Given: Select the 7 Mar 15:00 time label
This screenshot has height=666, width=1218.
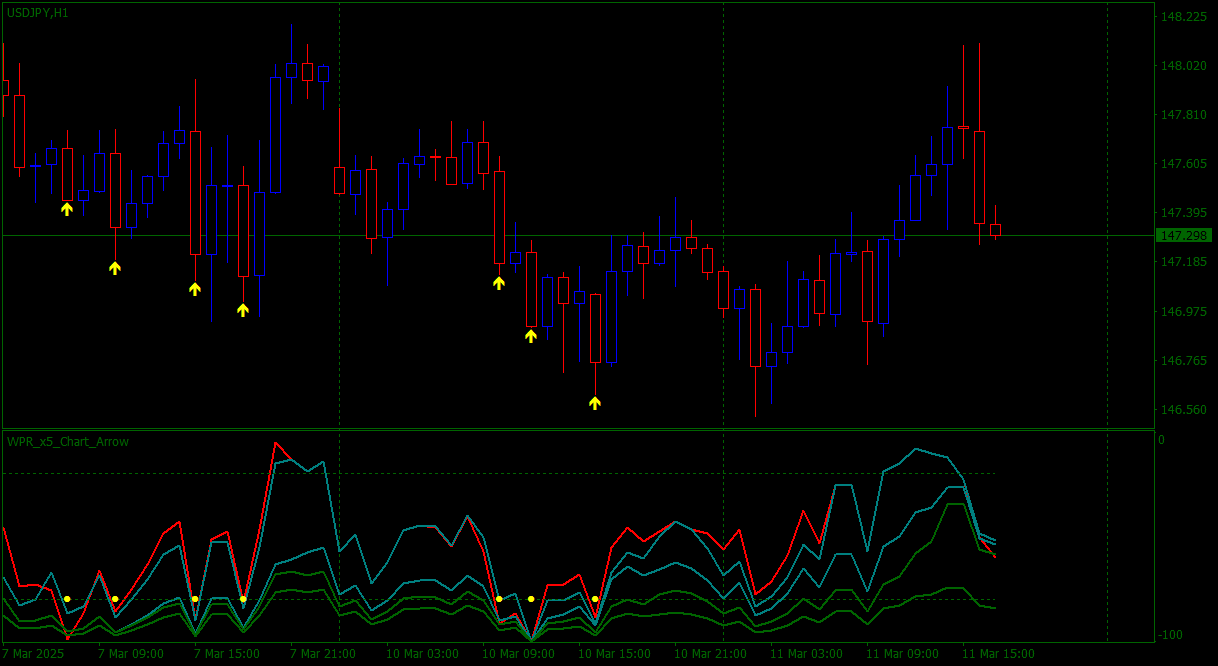Looking at the screenshot, I should click(226, 654).
